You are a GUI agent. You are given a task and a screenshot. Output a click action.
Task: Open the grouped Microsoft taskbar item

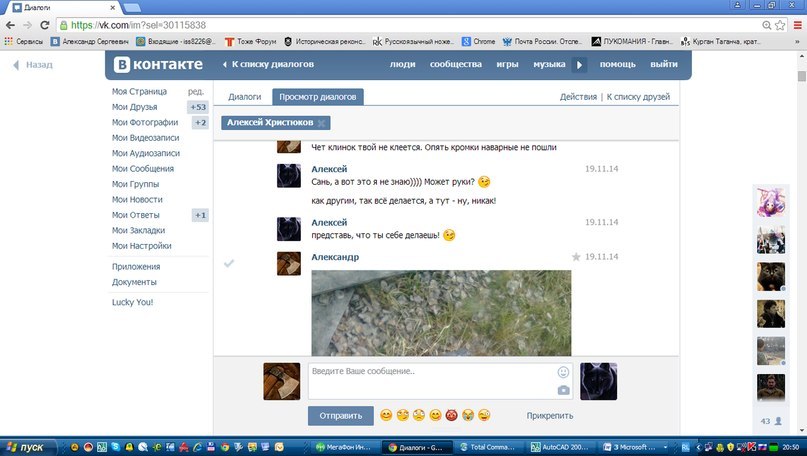point(634,447)
